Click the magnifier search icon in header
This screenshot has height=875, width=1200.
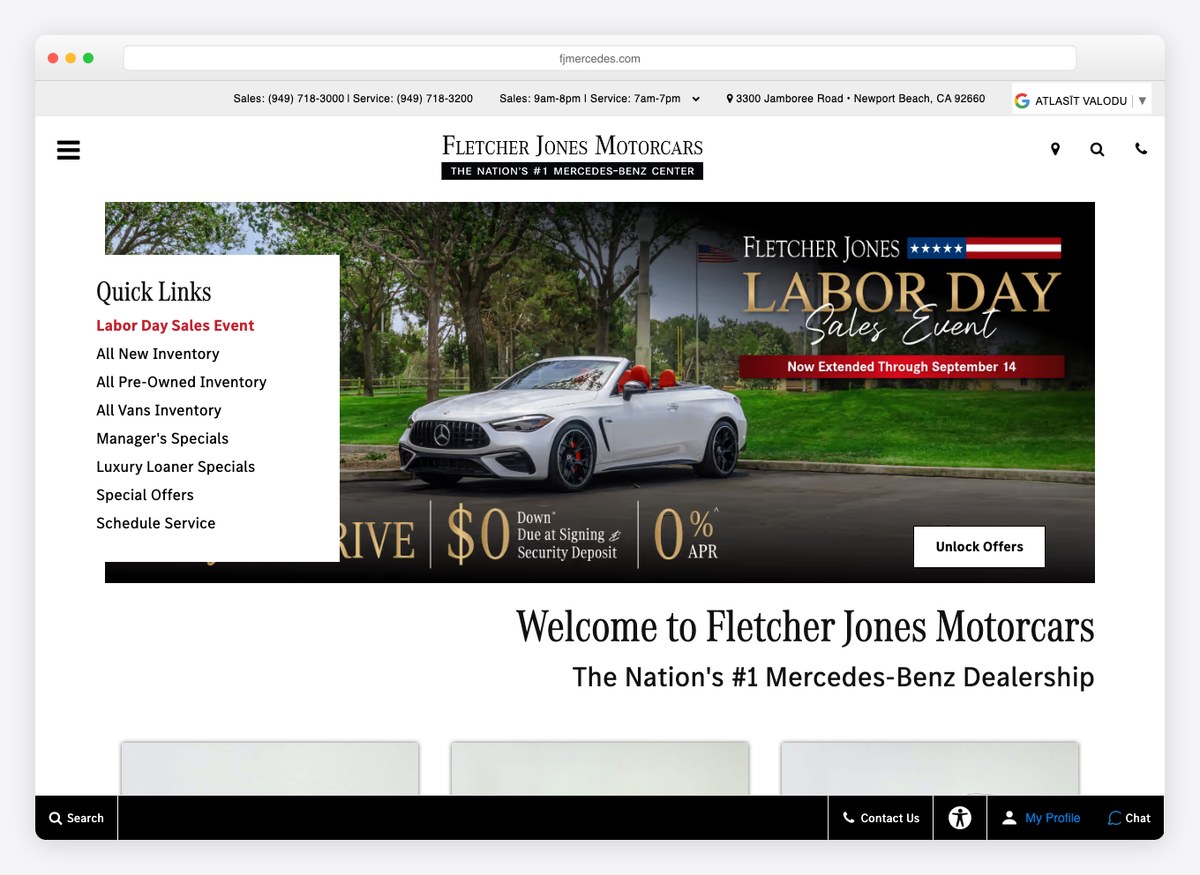point(1097,149)
